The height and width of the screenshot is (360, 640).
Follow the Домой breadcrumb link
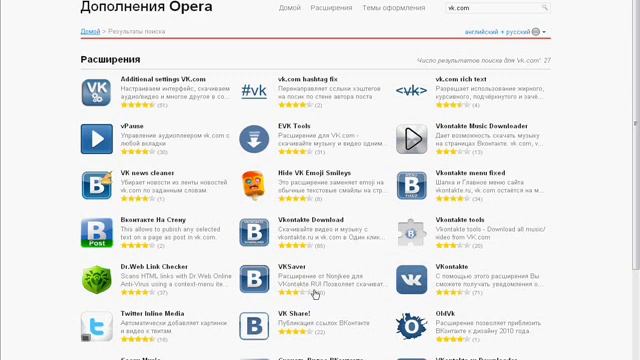pyautogui.click(x=90, y=31)
